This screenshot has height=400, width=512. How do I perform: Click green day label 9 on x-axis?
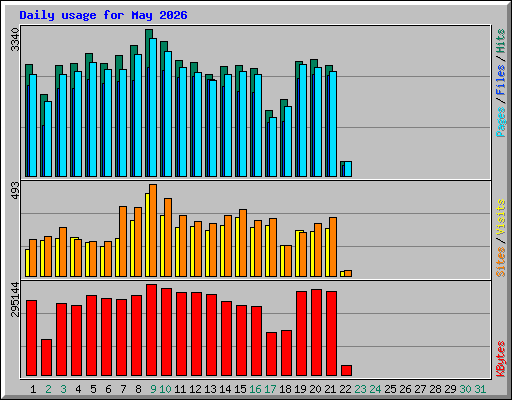click(x=153, y=389)
